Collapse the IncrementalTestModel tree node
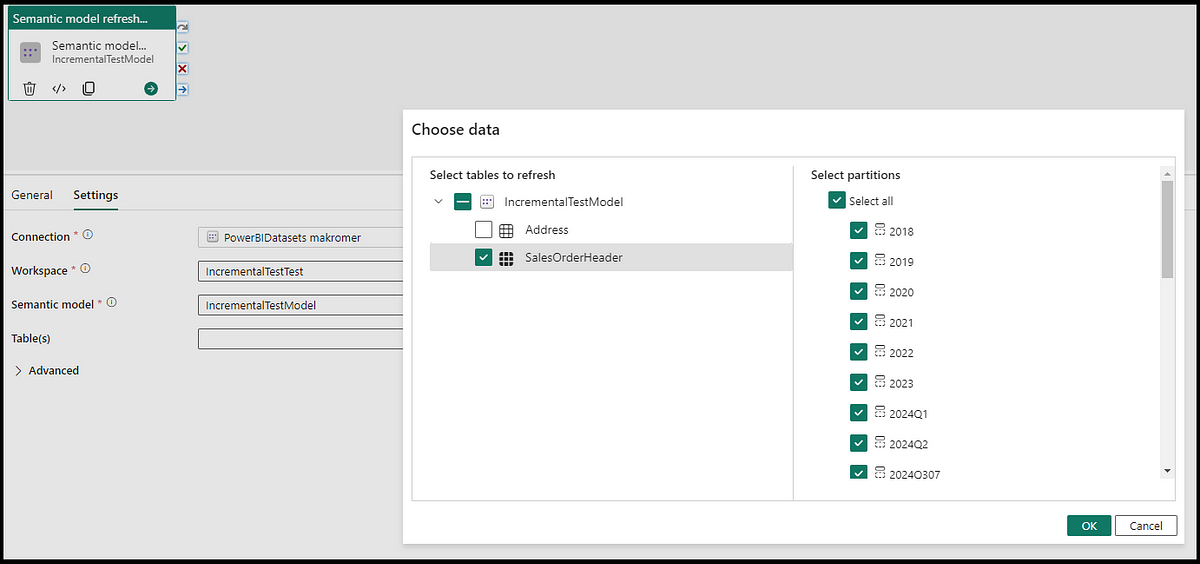 pyautogui.click(x=438, y=202)
